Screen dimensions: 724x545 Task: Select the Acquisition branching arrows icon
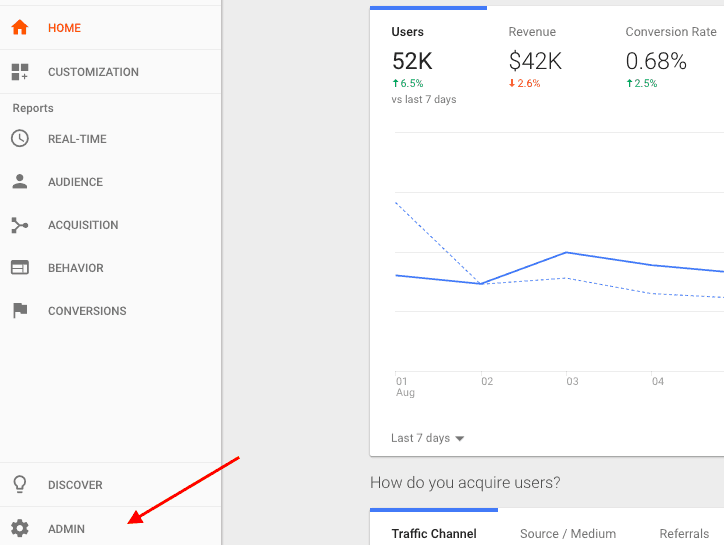[20, 225]
